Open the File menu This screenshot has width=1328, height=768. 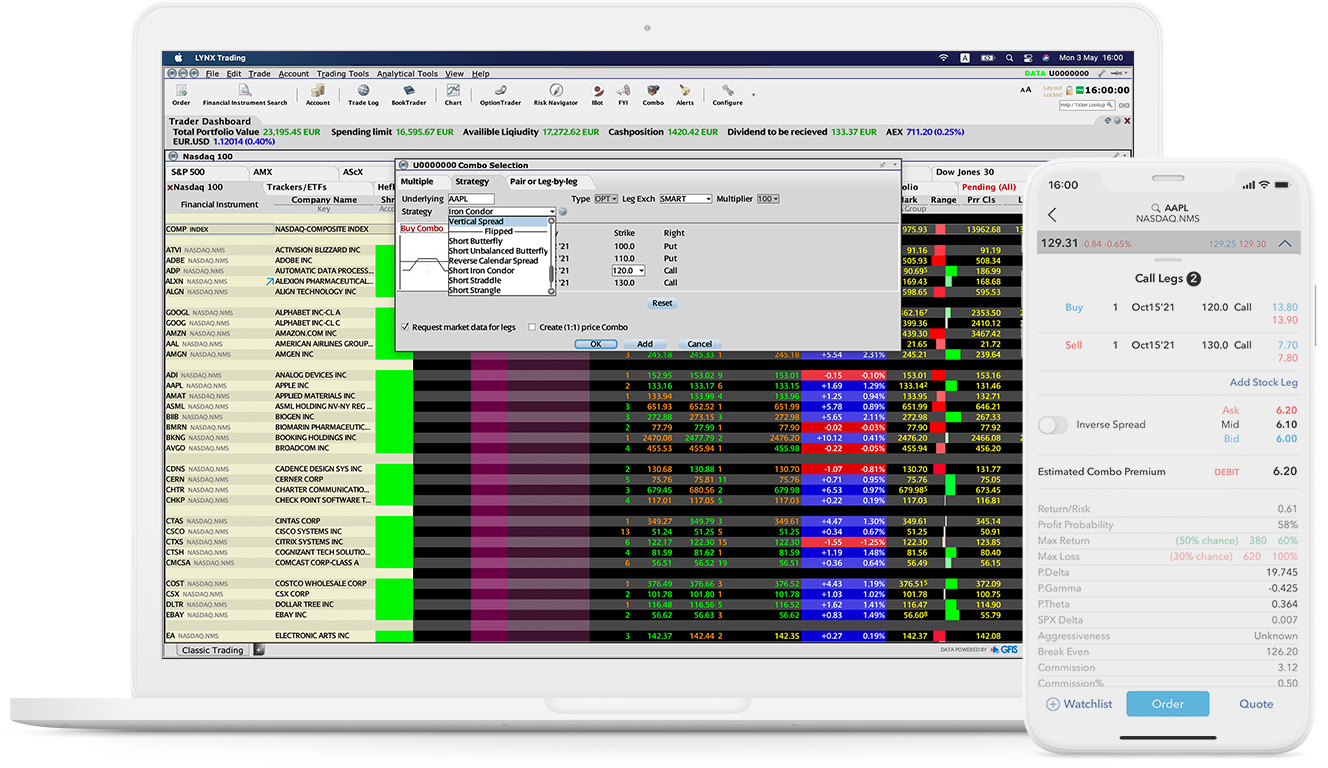pyautogui.click(x=212, y=74)
